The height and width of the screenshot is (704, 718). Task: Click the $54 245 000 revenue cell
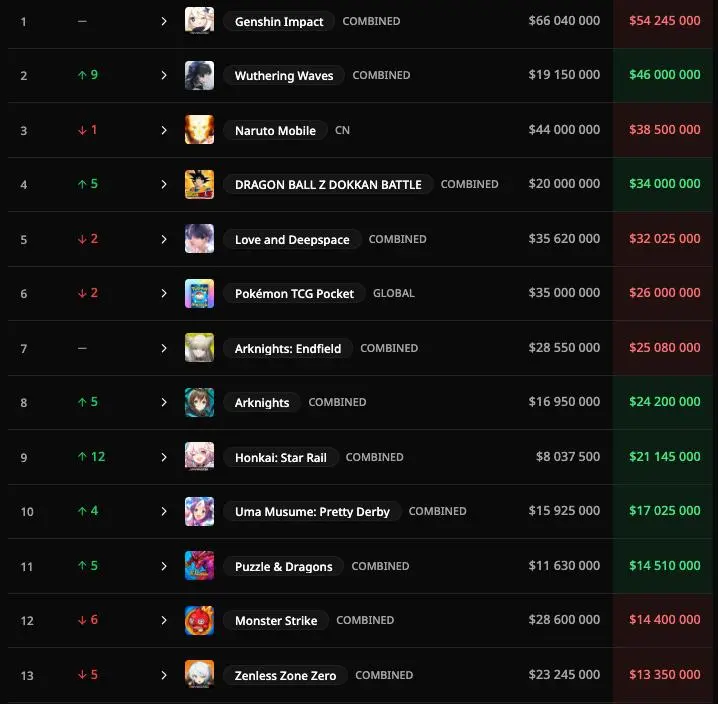point(665,21)
